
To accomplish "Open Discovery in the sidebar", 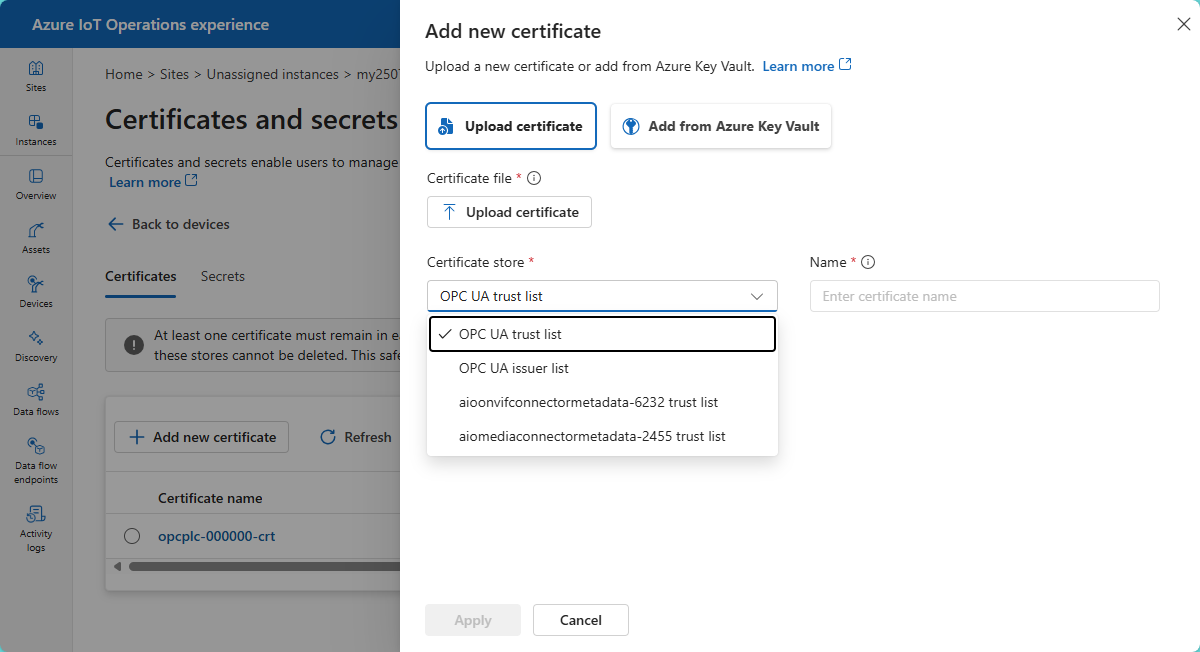I will (36, 346).
